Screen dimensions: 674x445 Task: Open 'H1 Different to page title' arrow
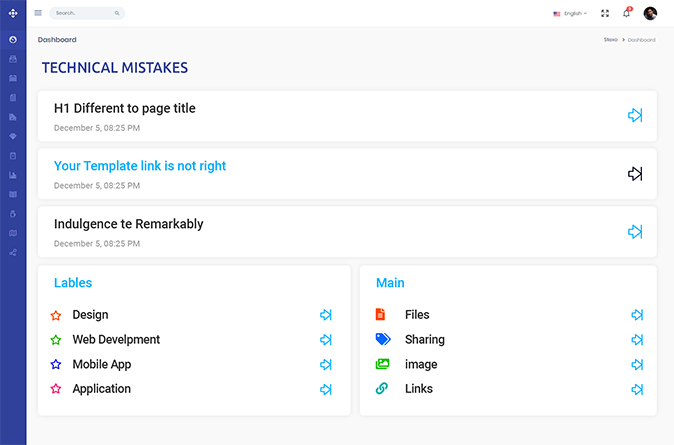click(635, 116)
